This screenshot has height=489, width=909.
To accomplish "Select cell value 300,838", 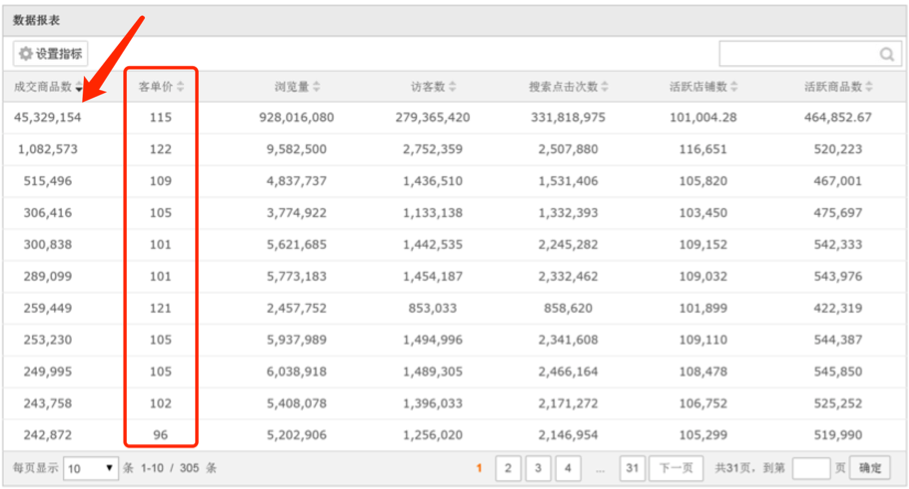I will click(x=48, y=244).
